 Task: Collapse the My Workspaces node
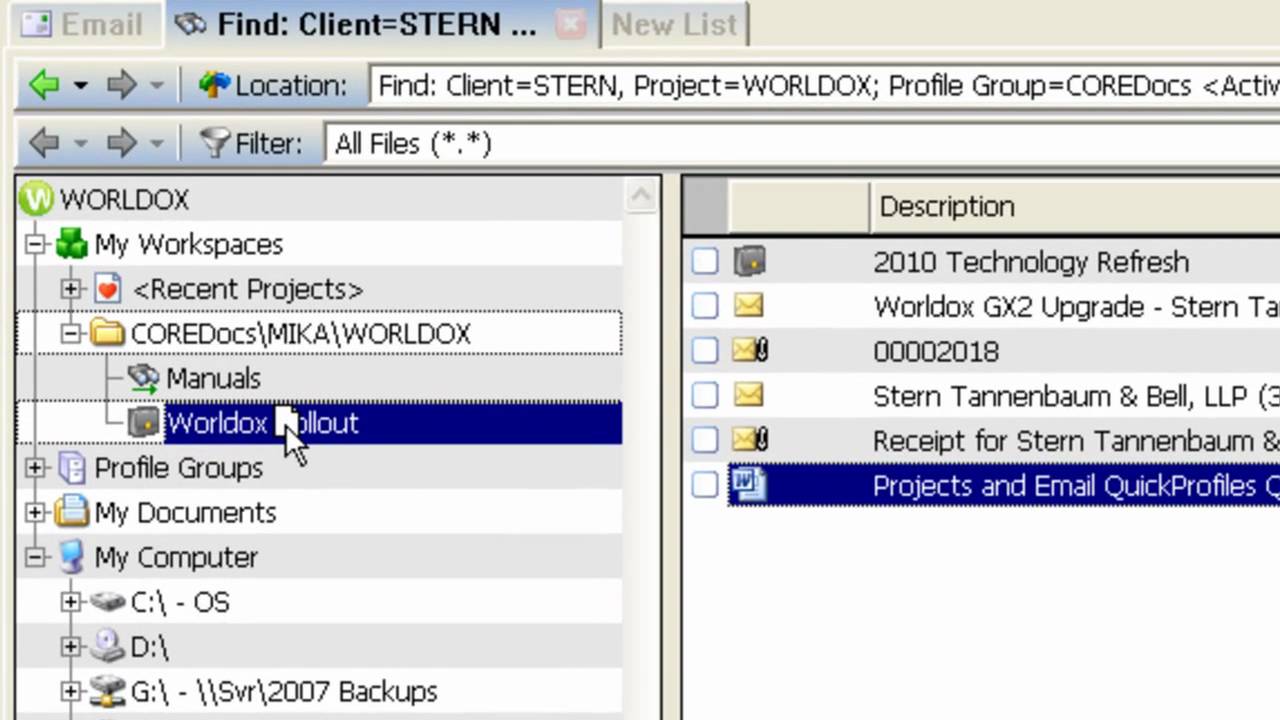(x=36, y=244)
